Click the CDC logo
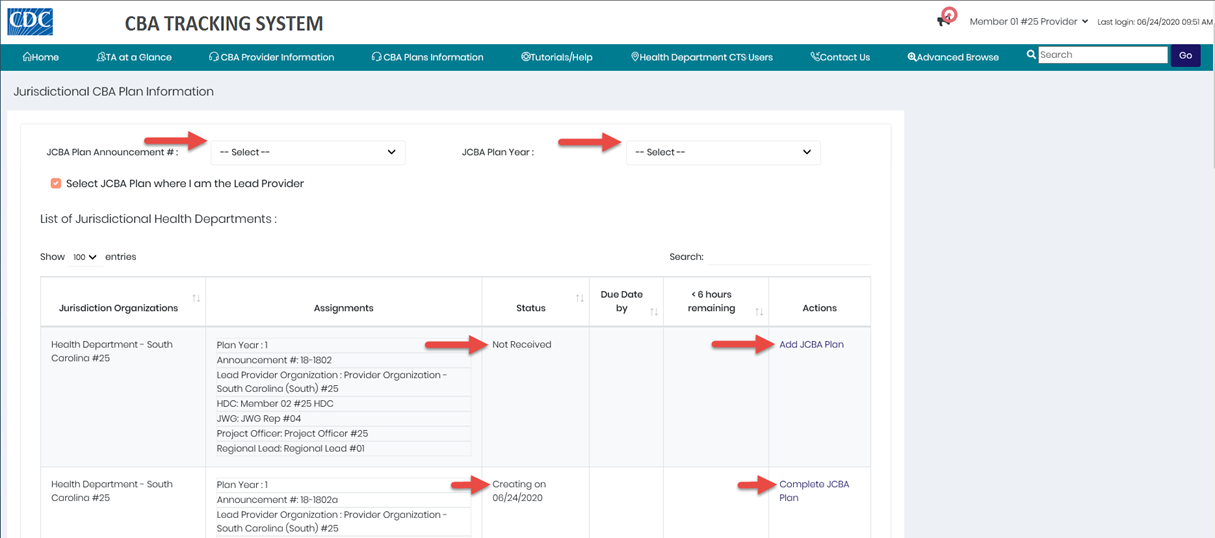Viewport: 1215px width, 538px height. 30,20
